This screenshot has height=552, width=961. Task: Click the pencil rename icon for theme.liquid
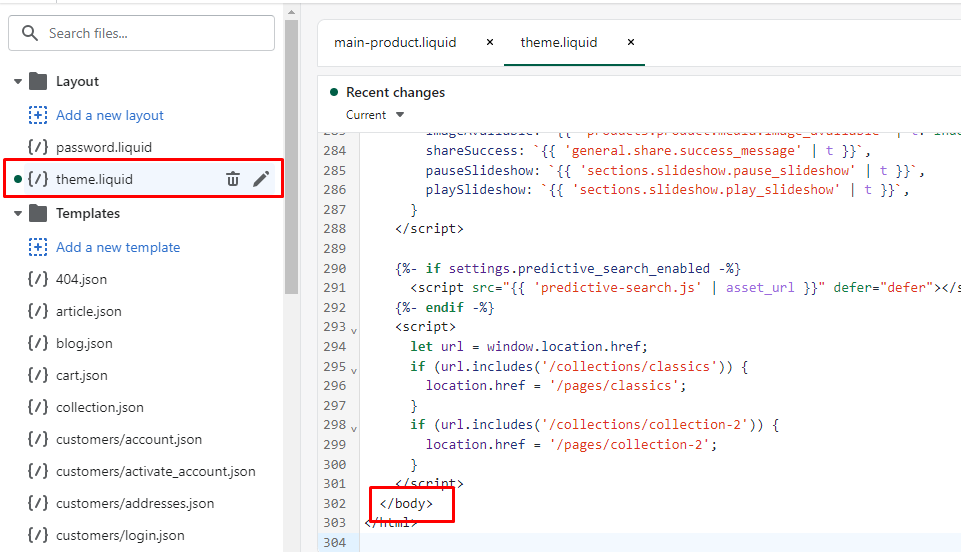[261, 179]
